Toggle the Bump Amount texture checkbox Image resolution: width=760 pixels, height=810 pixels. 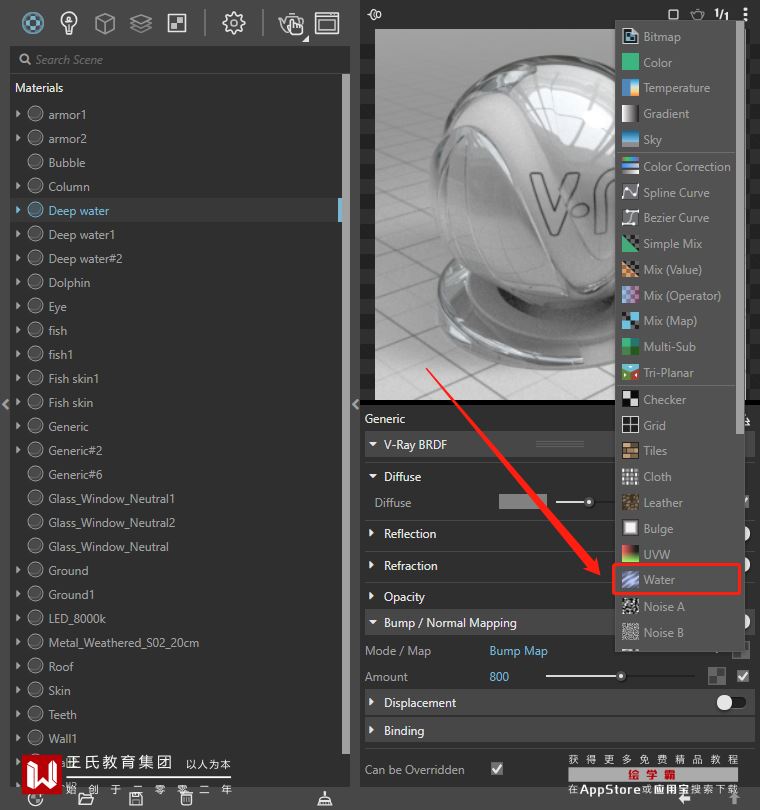pos(743,676)
